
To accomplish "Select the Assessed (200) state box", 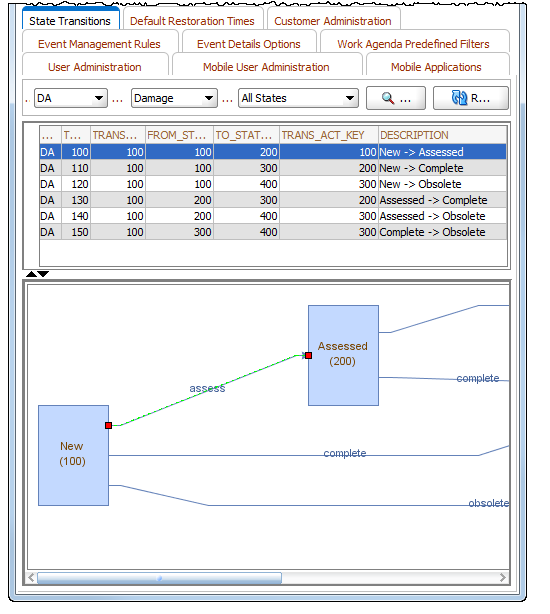I will point(343,355).
